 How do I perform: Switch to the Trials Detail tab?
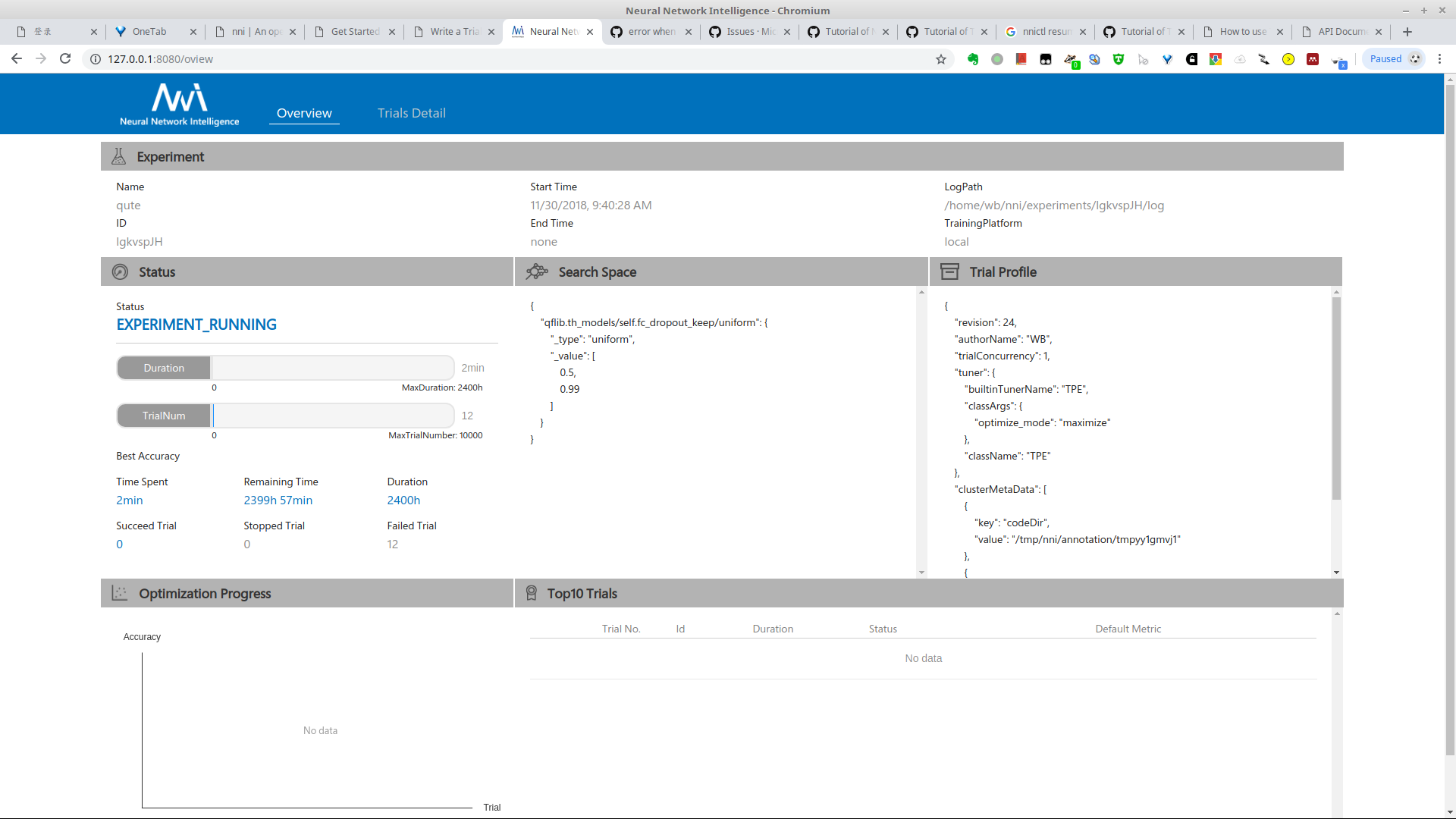[411, 112]
